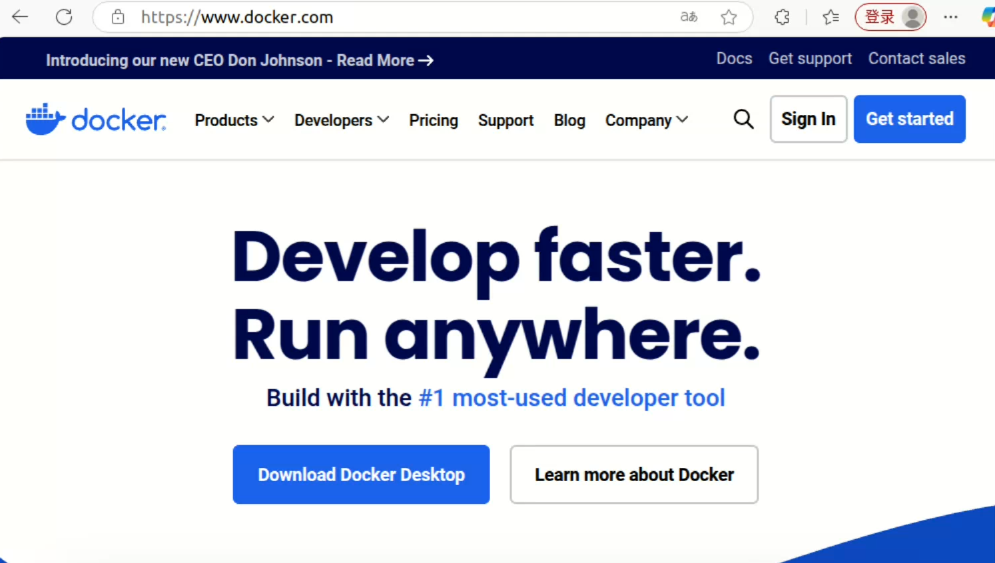Go to the Blog nav item
Viewport: 995px width, 563px height.
569,120
